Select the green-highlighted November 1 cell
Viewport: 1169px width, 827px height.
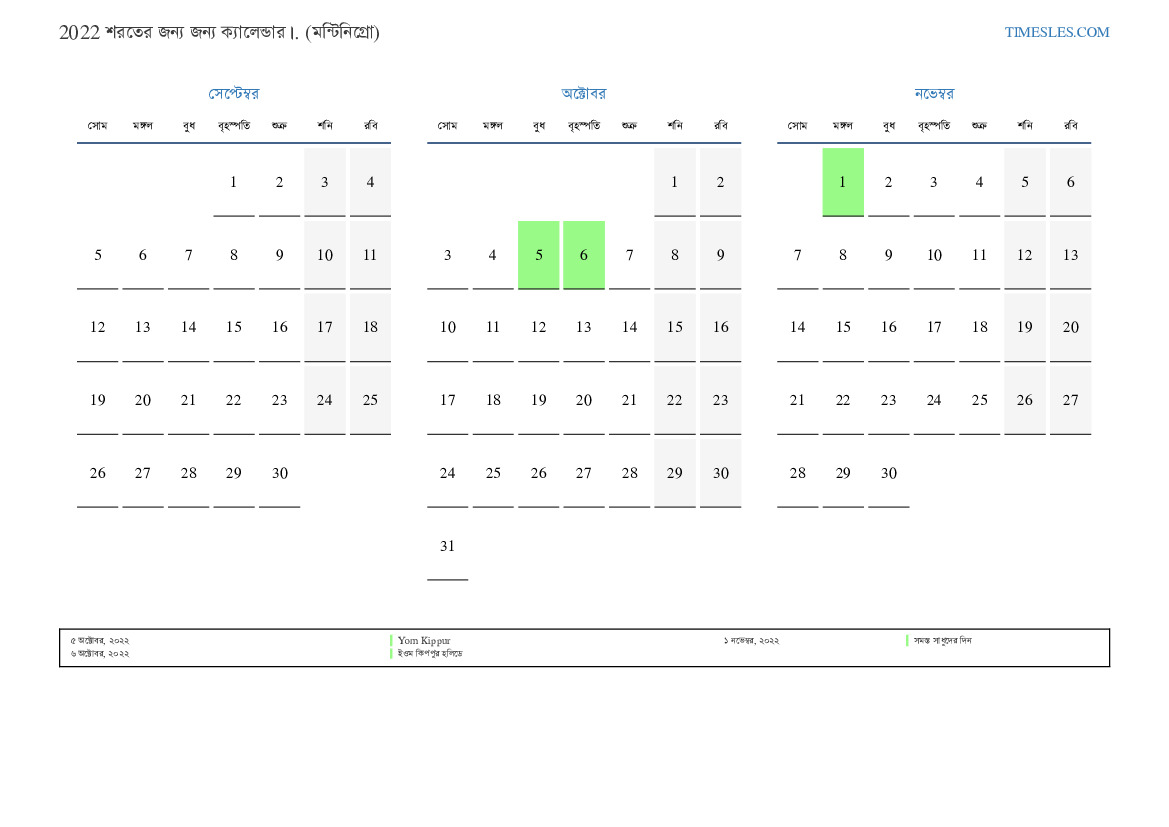coord(842,182)
